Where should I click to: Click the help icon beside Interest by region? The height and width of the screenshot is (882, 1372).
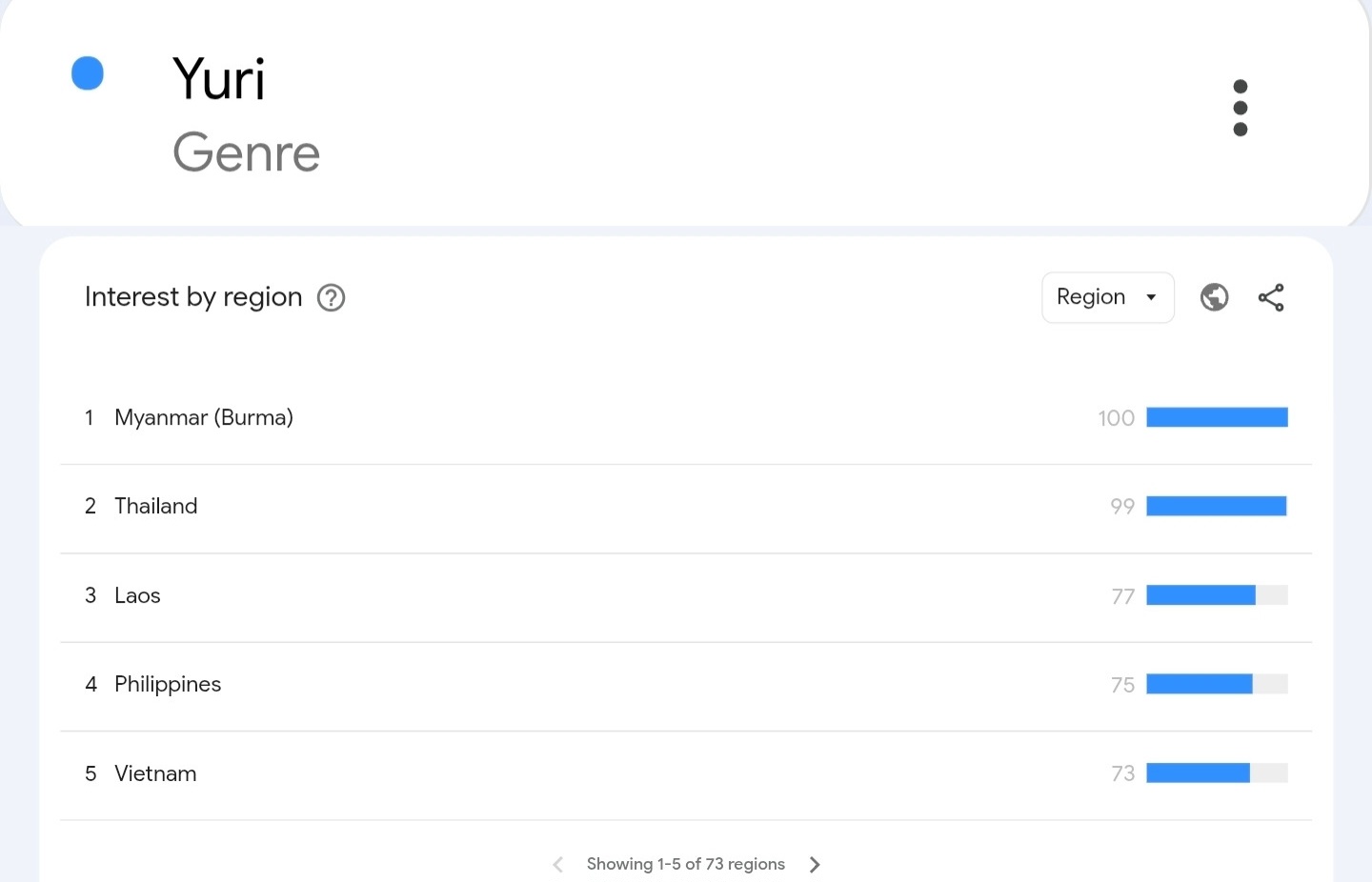coord(331,298)
